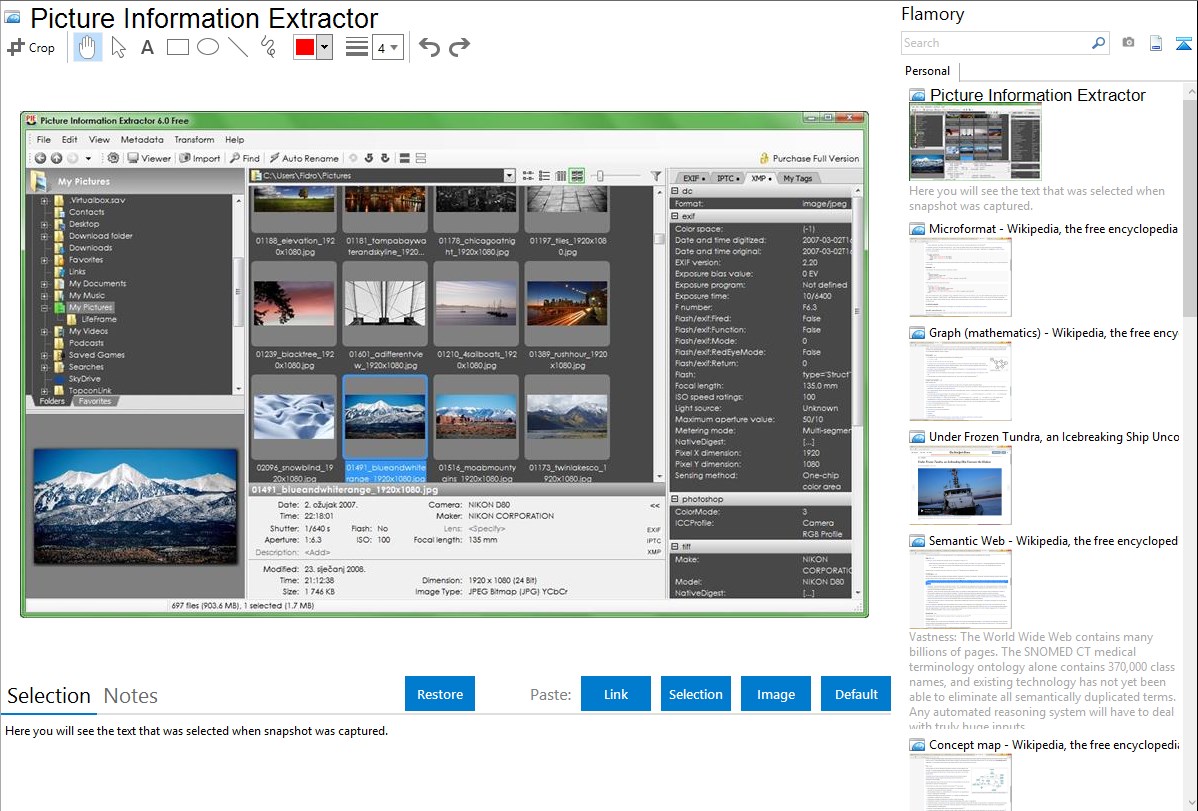Click the Viewer toolbar button in snapshot

click(x=149, y=158)
